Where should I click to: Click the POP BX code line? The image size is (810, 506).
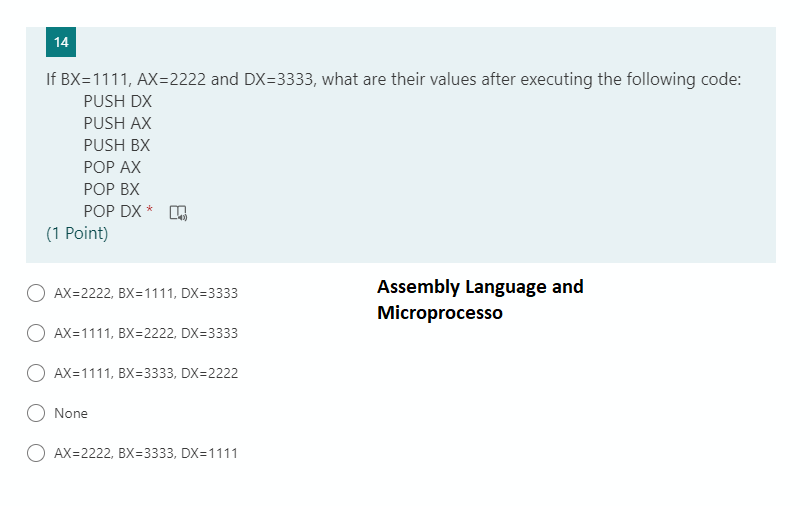[112, 189]
